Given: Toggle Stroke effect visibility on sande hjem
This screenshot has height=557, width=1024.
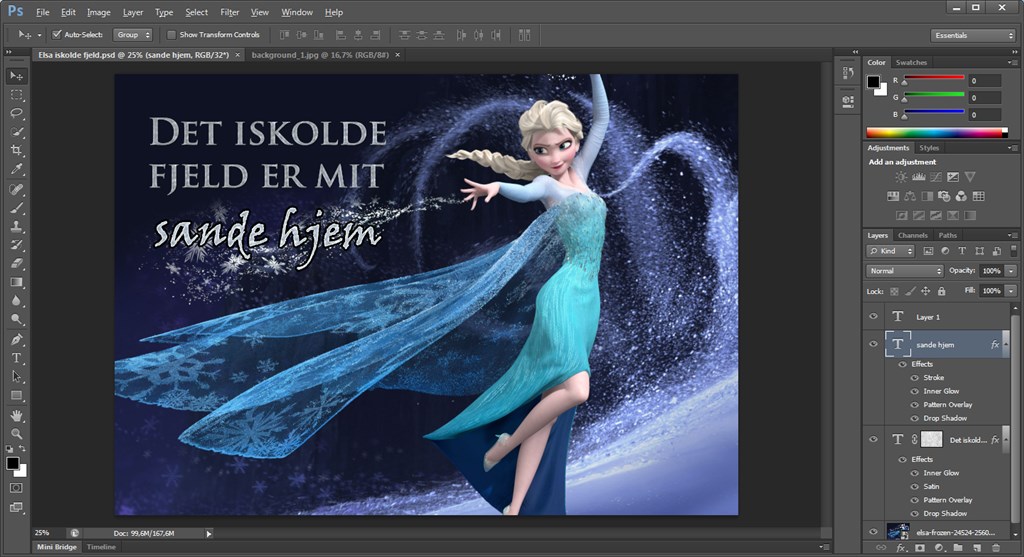Looking at the screenshot, I should (915, 377).
